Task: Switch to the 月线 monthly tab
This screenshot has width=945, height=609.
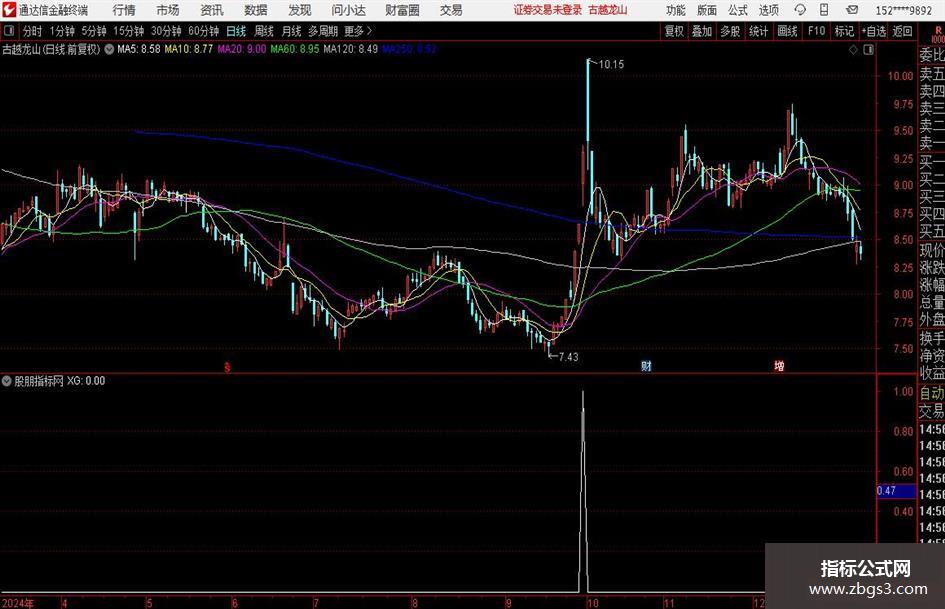Action: tap(291, 31)
